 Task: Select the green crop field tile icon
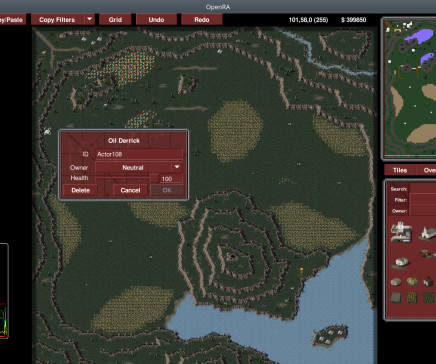(x=428, y=297)
